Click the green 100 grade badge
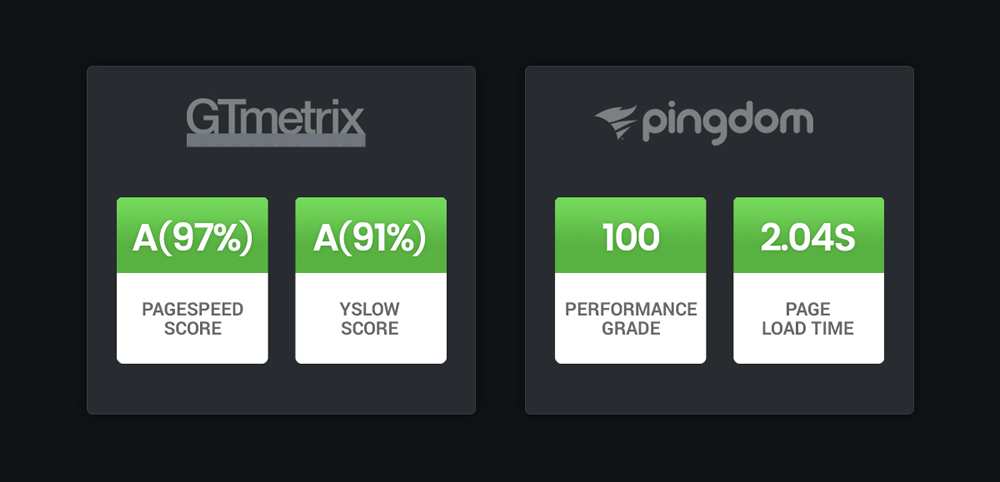This screenshot has height=482, width=1000. coord(630,236)
